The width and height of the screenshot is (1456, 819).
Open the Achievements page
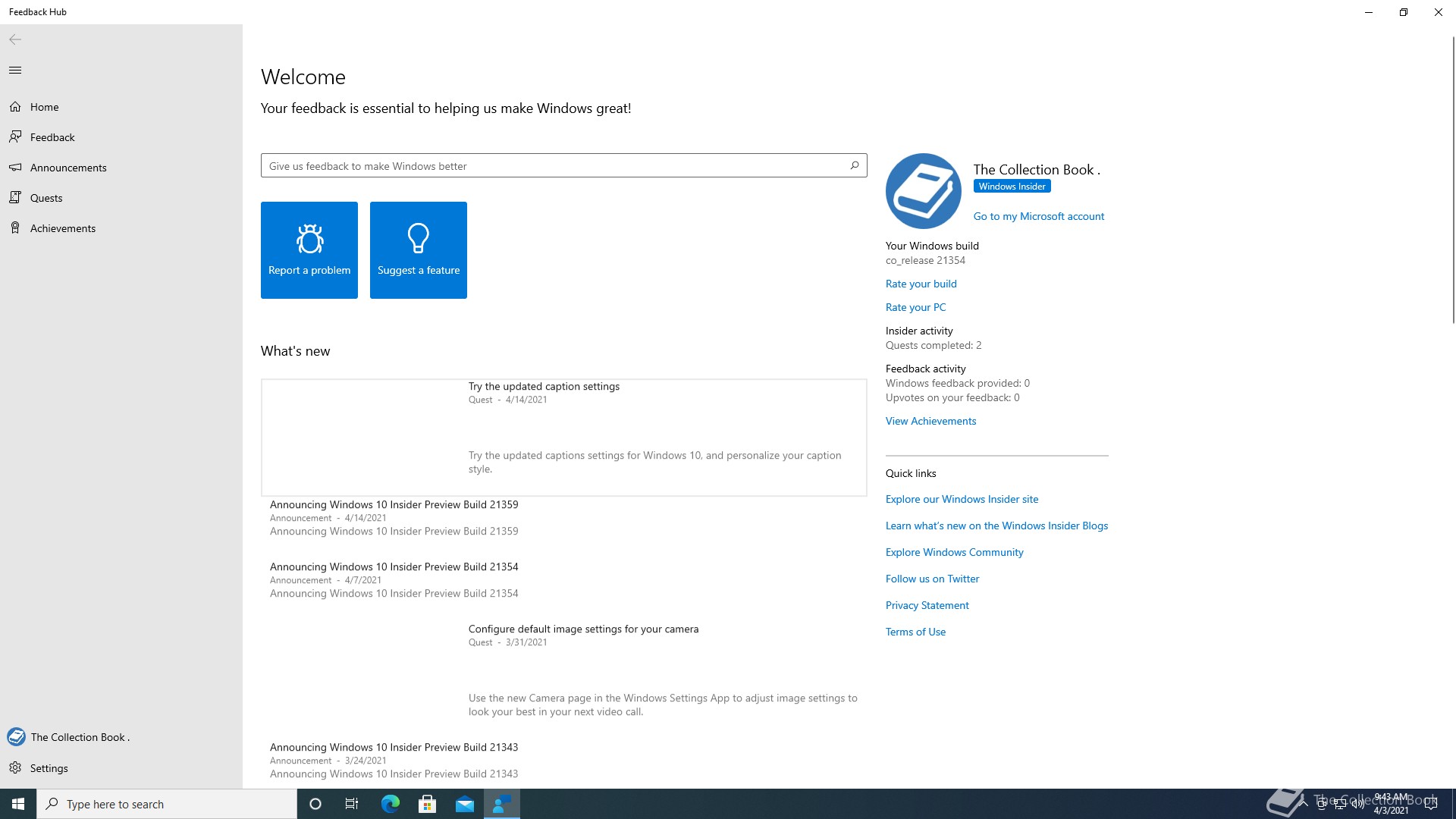tap(121, 228)
